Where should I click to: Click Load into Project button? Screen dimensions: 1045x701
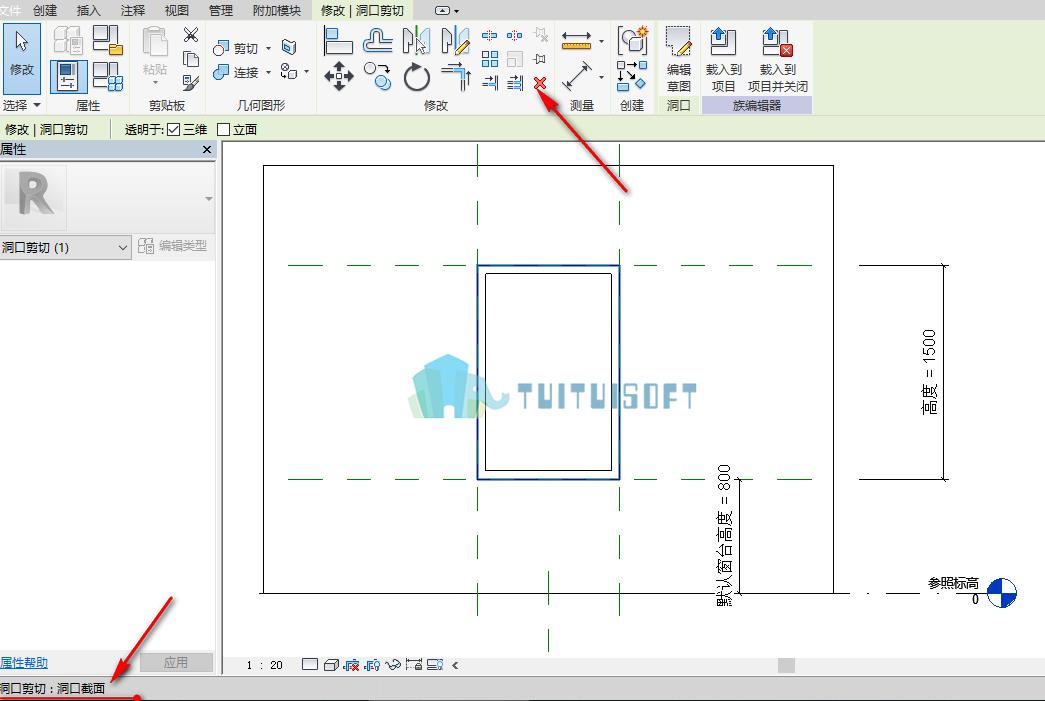click(723, 59)
